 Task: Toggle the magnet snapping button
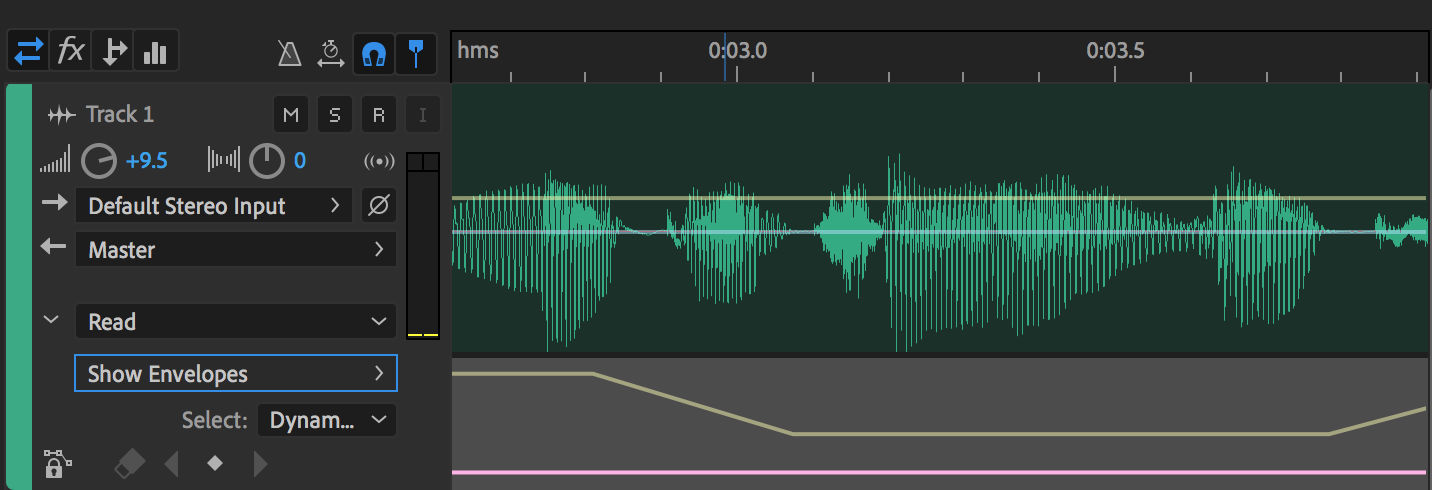click(x=374, y=54)
